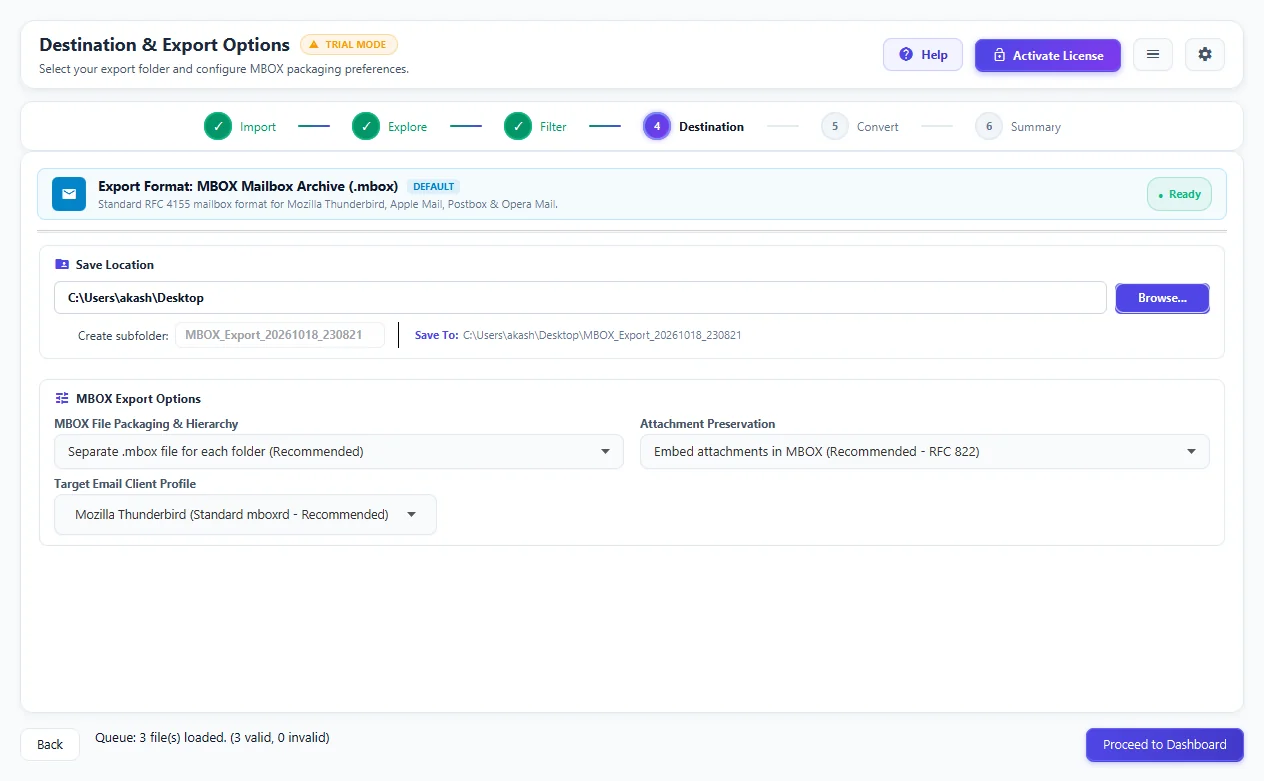The height and width of the screenshot is (781, 1264).
Task: Open the Attachment Preservation dropdown
Action: [925, 452]
